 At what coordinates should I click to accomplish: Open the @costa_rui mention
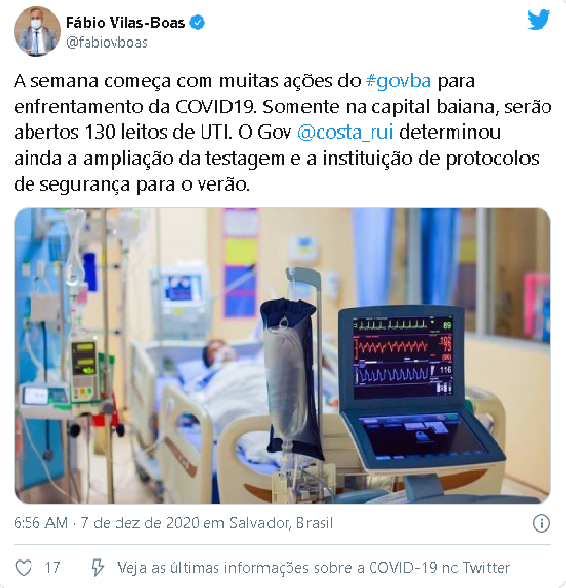pos(345,132)
